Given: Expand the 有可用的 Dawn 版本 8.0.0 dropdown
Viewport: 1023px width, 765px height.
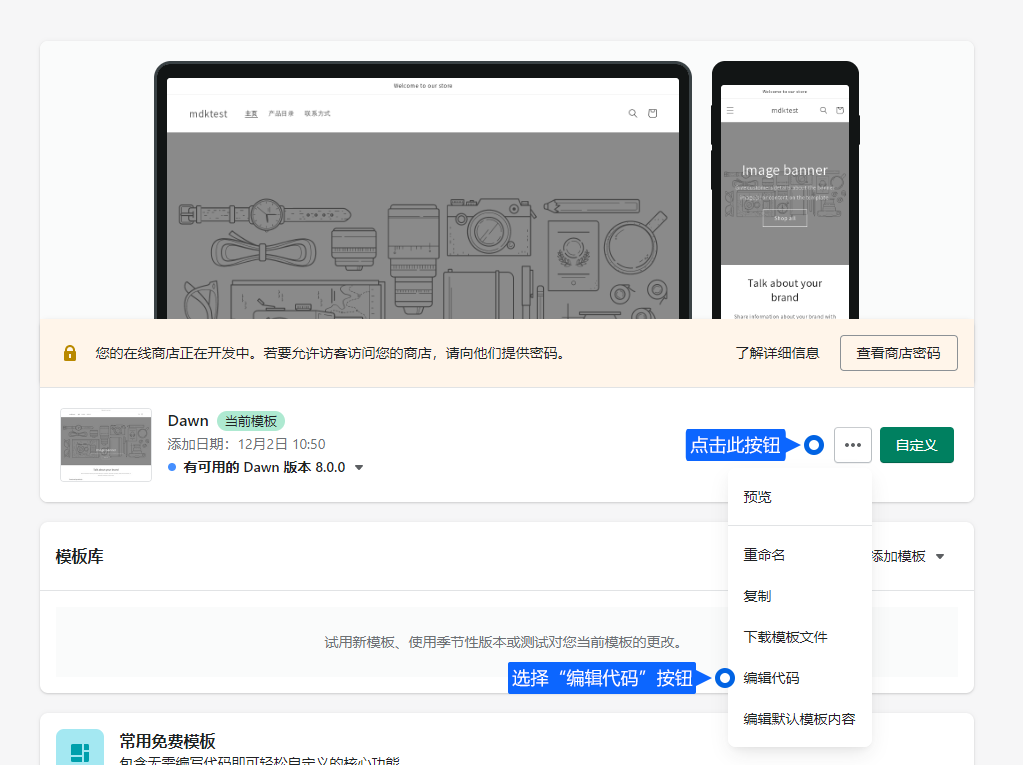Looking at the screenshot, I should pyautogui.click(x=359, y=467).
